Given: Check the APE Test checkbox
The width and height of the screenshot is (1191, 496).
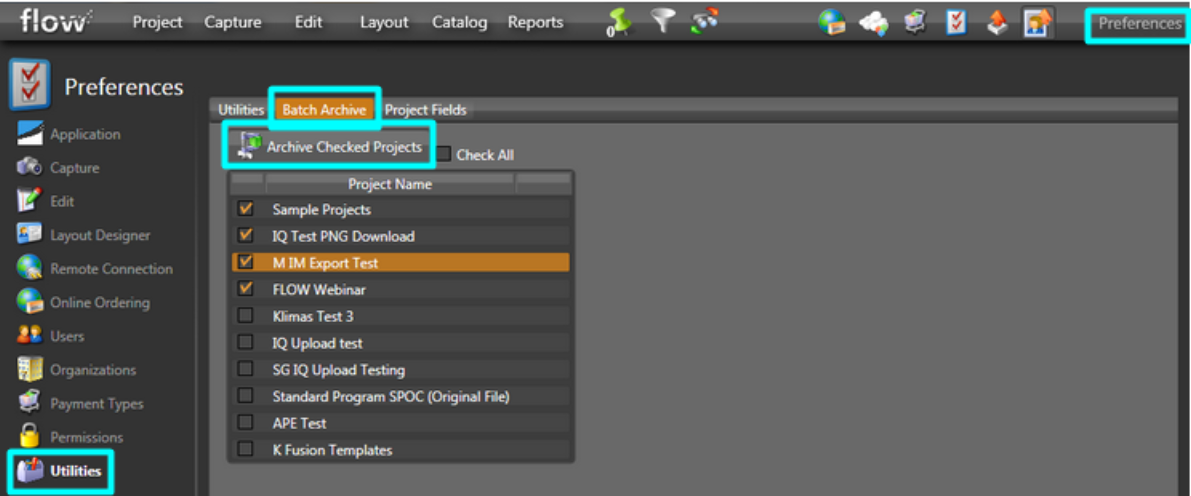Looking at the screenshot, I should (245, 422).
